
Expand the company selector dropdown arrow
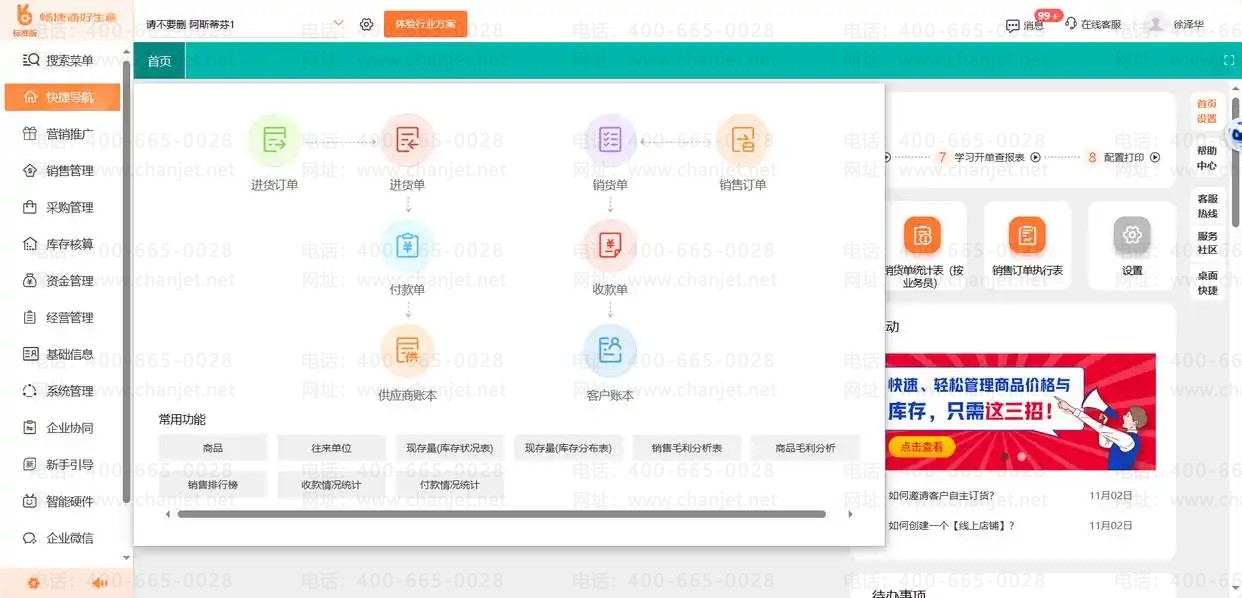pyautogui.click(x=338, y=23)
